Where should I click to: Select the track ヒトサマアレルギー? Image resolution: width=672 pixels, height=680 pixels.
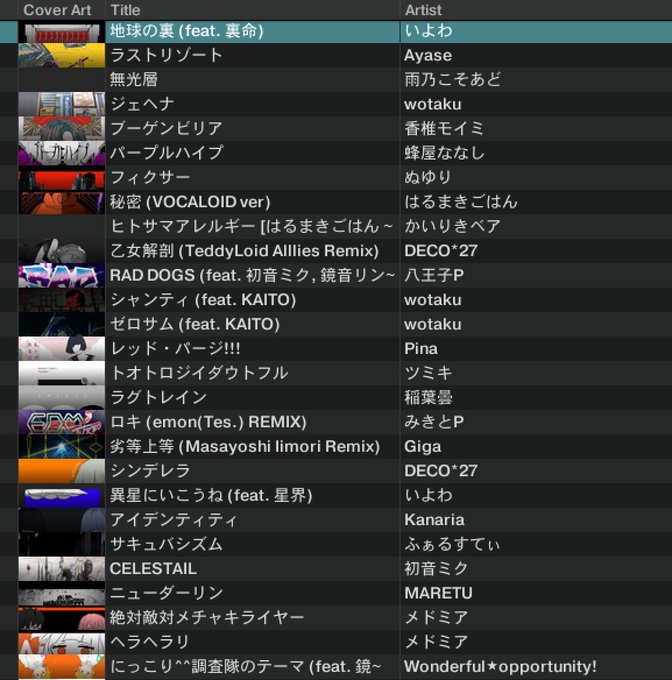[x=252, y=226]
